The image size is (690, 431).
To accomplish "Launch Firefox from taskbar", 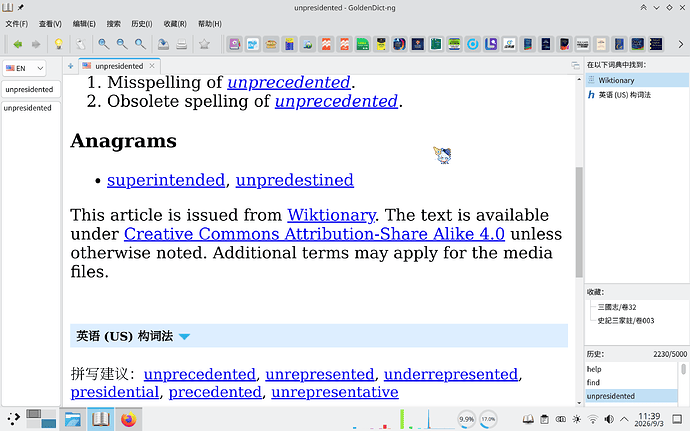I will point(128,419).
